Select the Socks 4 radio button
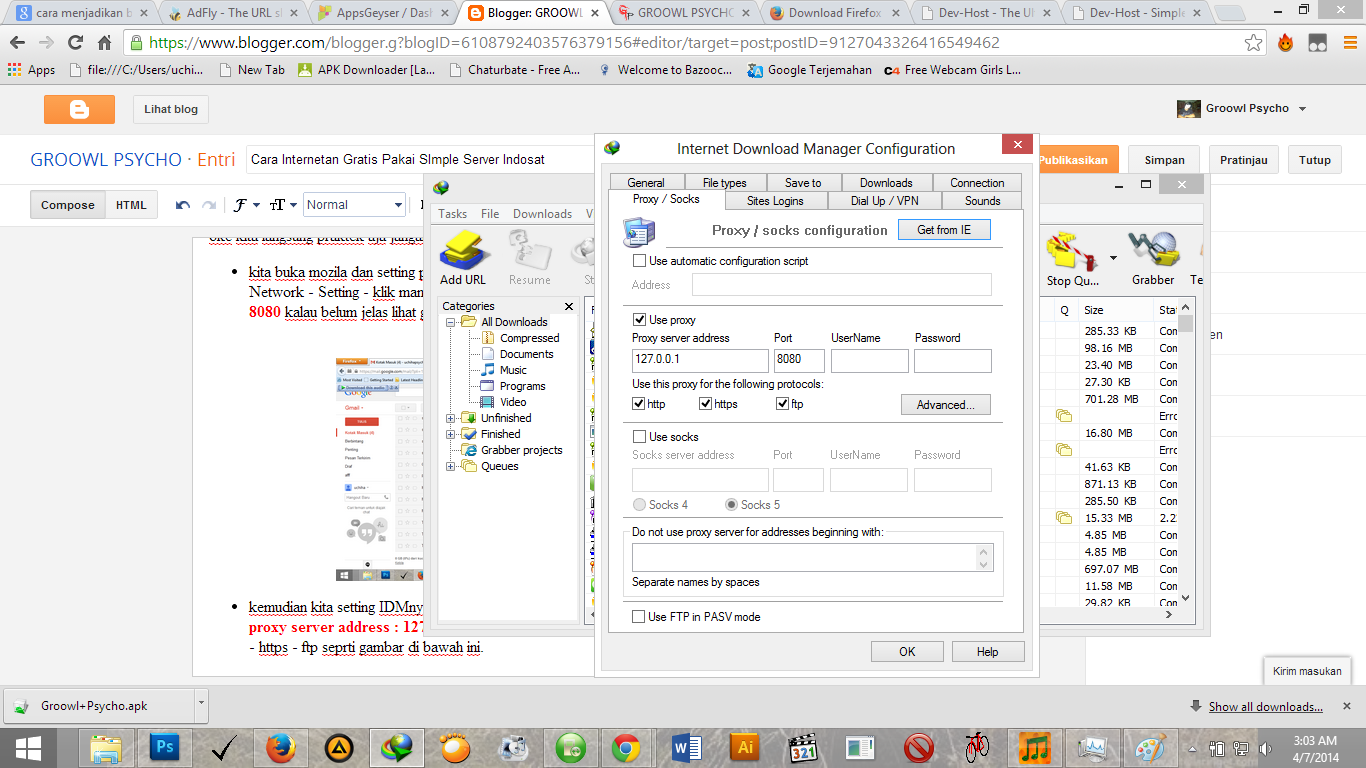 (640, 505)
